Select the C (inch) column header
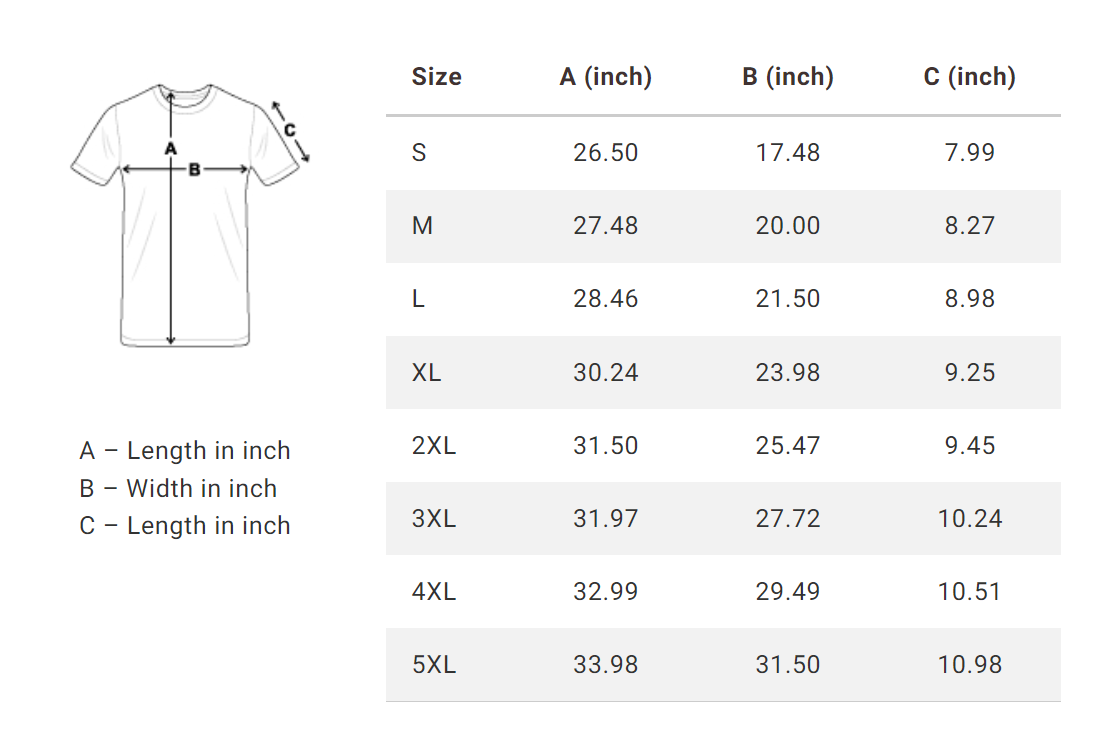Image resolution: width=1115 pixels, height=733 pixels. 969,77
